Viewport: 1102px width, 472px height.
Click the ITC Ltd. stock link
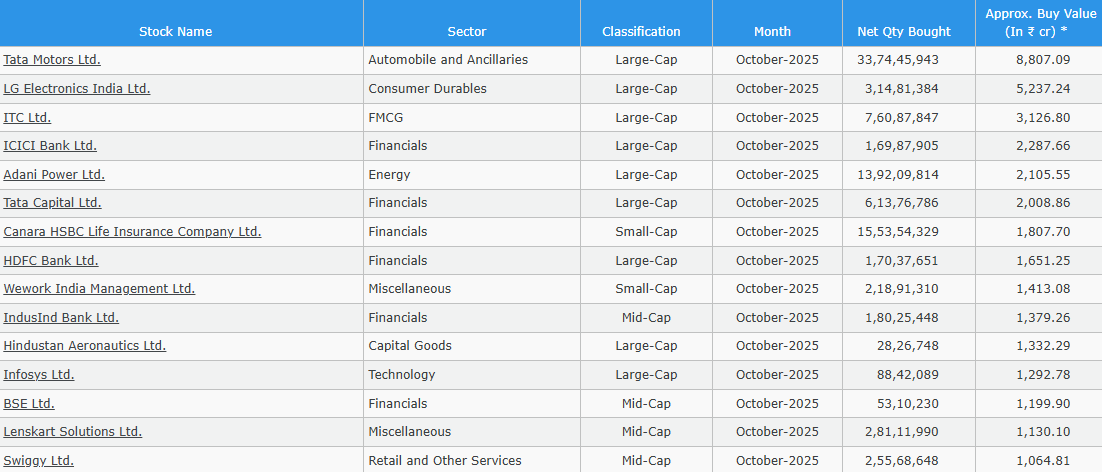click(x=27, y=118)
